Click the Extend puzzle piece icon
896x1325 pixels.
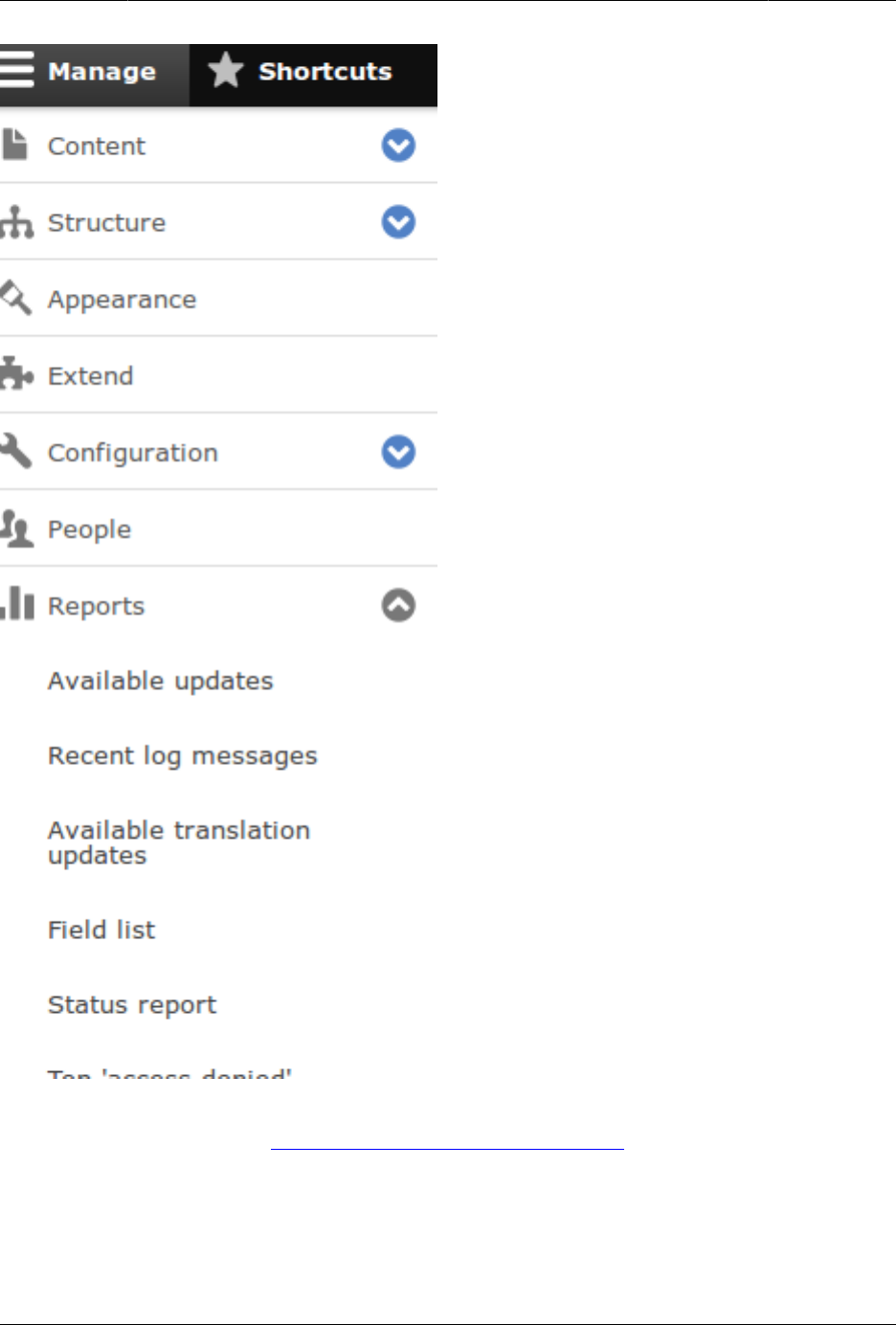(x=16, y=374)
